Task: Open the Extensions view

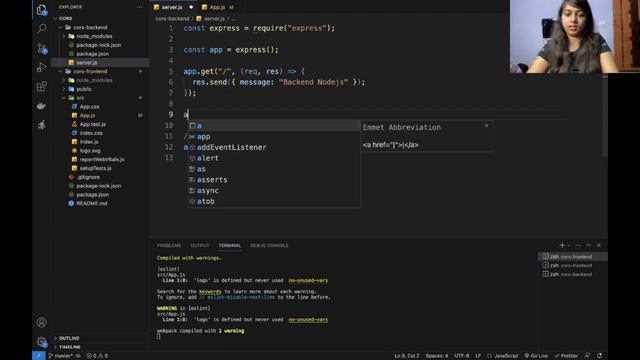Action: click(x=41, y=87)
